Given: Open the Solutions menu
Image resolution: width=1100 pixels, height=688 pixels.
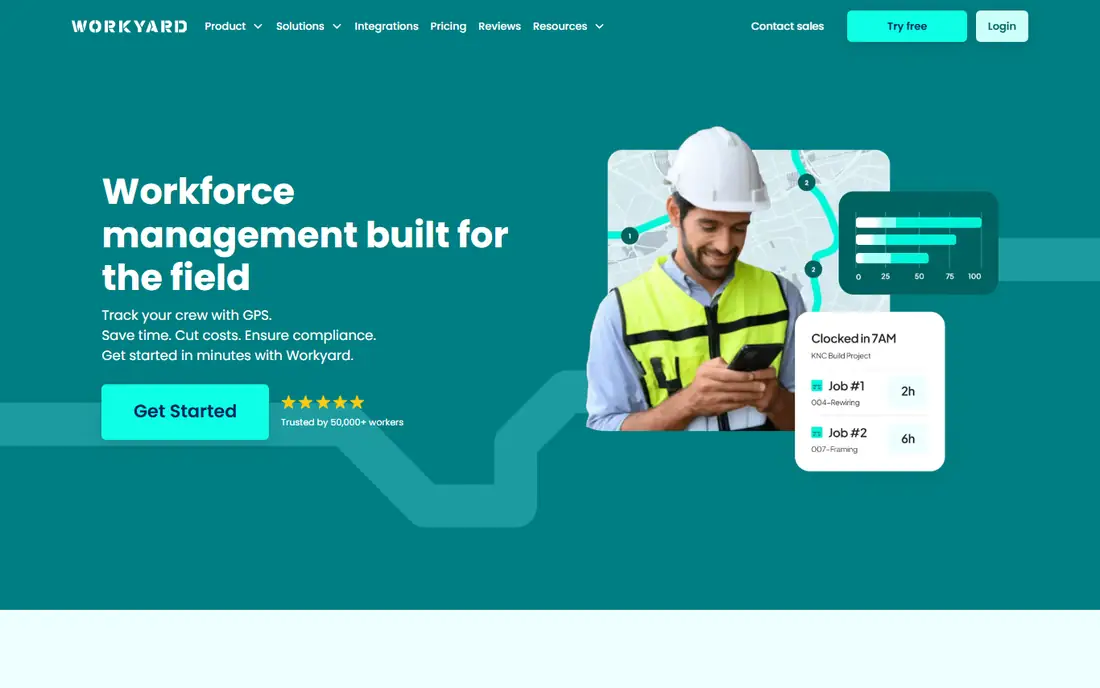Looking at the screenshot, I should pos(300,26).
